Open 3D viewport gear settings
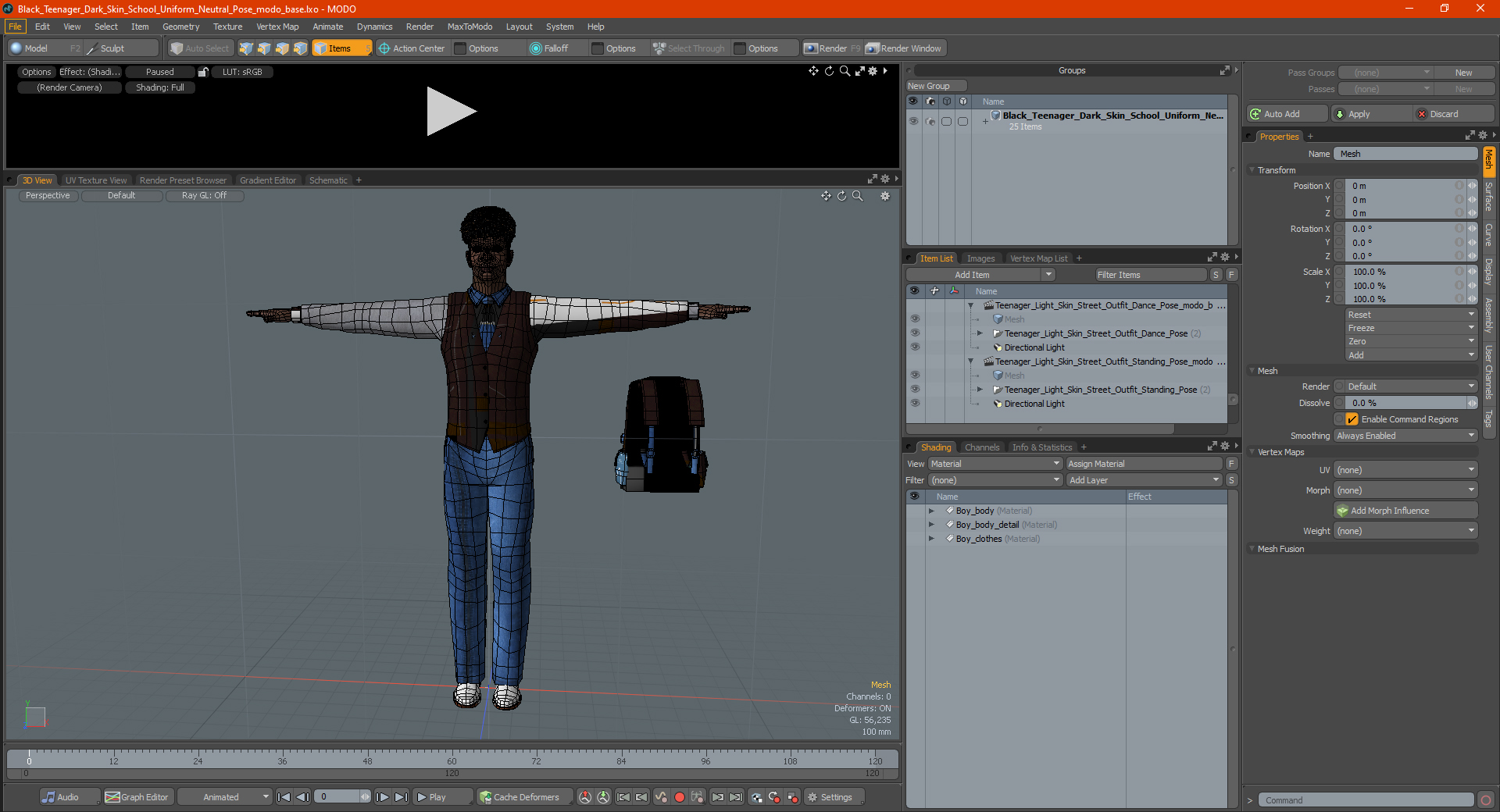 click(885, 196)
